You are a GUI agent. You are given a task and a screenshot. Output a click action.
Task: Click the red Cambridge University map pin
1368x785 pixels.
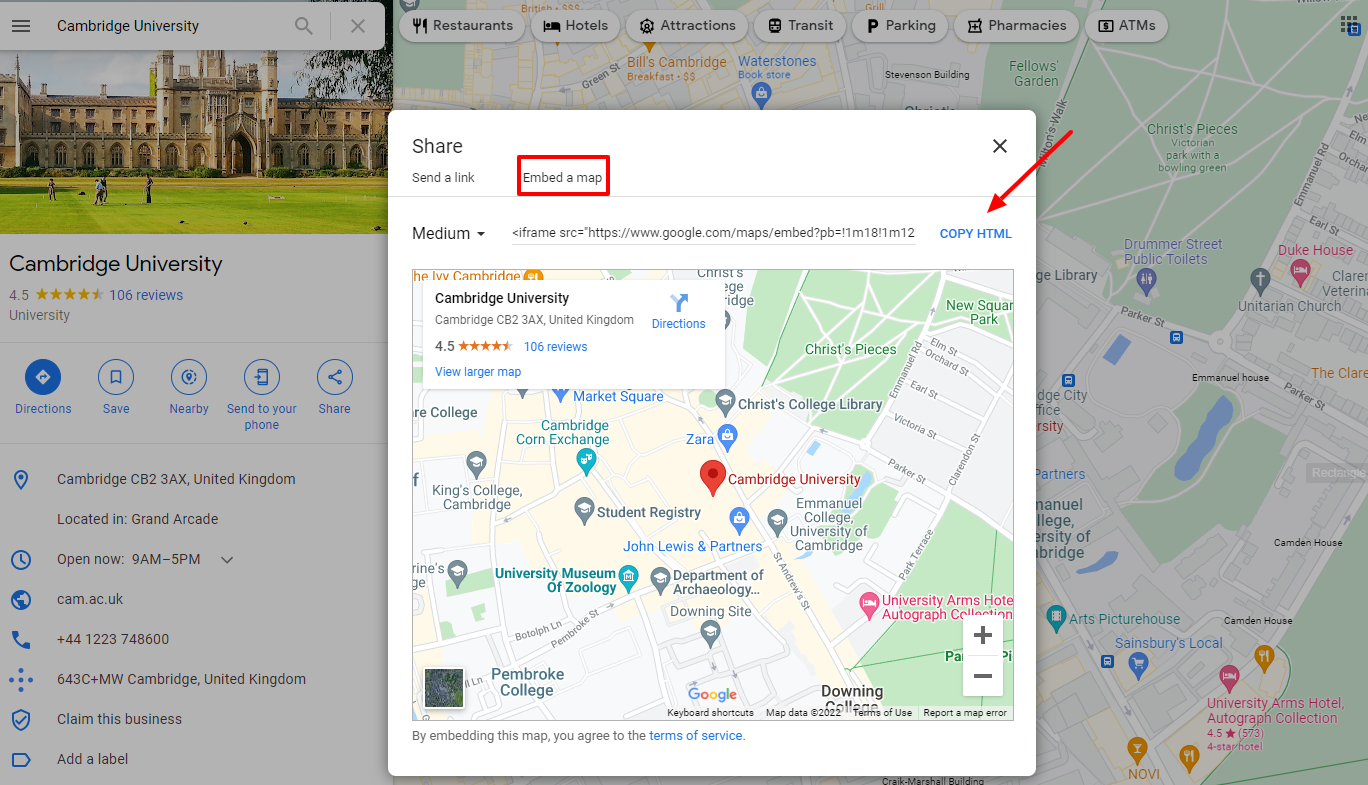click(x=712, y=478)
